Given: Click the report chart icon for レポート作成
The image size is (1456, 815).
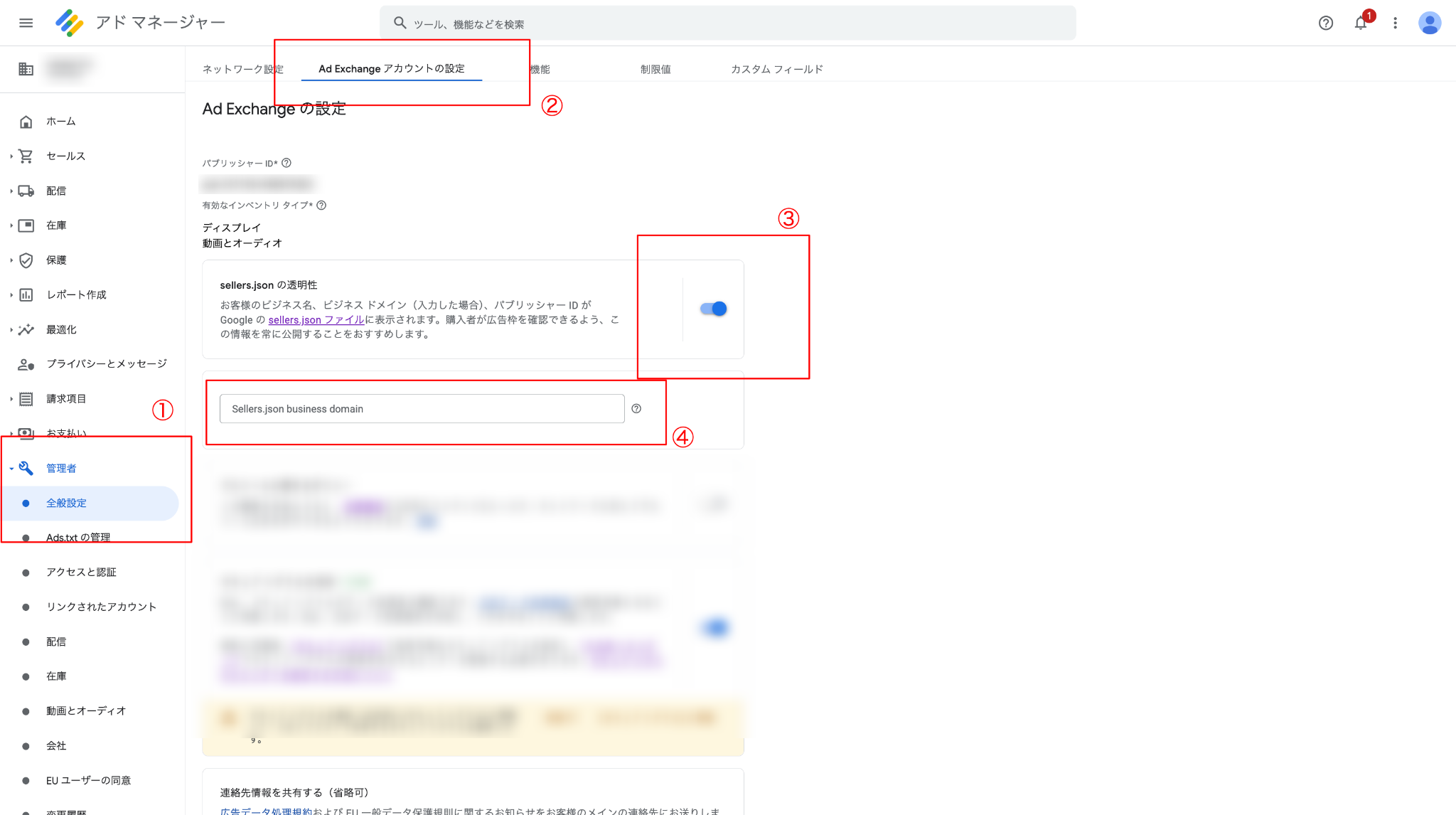Looking at the screenshot, I should pos(26,294).
